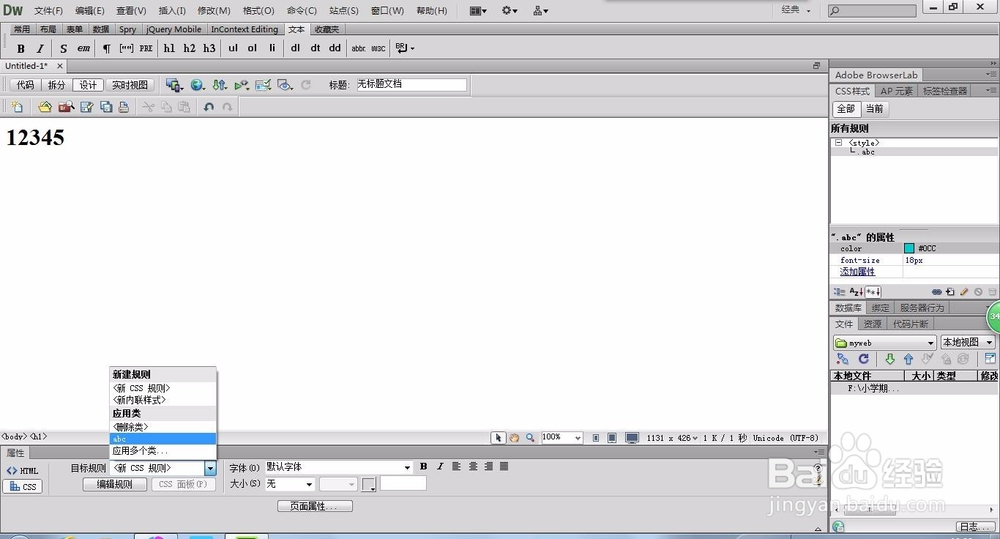The image size is (1000, 539).
Task: Switch to Split view (拆分)
Action: [x=57, y=85]
